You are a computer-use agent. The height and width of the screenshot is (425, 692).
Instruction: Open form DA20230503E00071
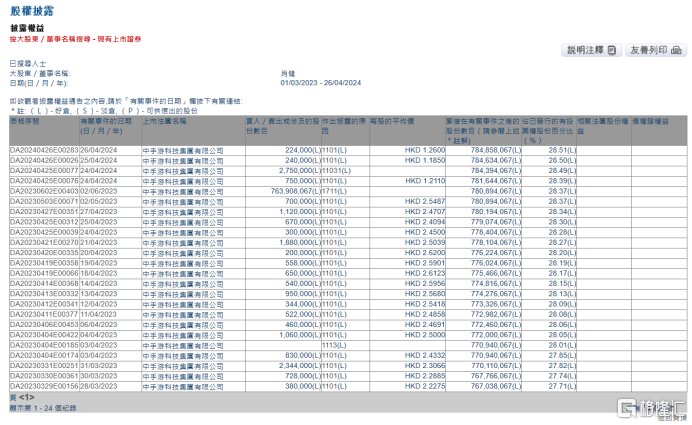point(44,202)
